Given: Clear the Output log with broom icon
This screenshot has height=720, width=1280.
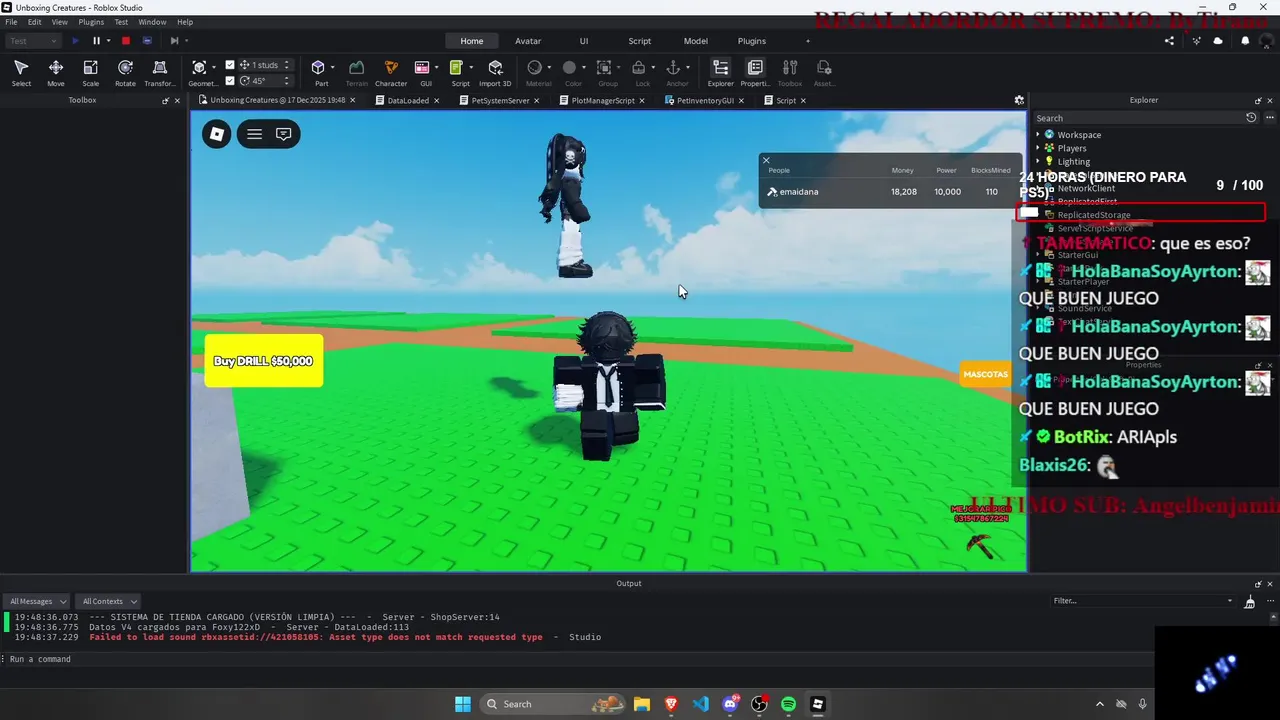Looking at the screenshot, I should 1250,602.
